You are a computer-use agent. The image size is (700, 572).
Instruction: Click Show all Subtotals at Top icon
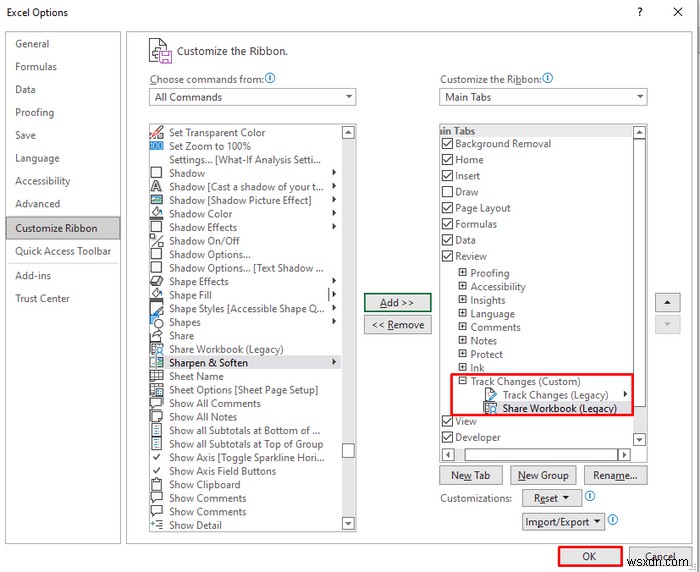157,444
